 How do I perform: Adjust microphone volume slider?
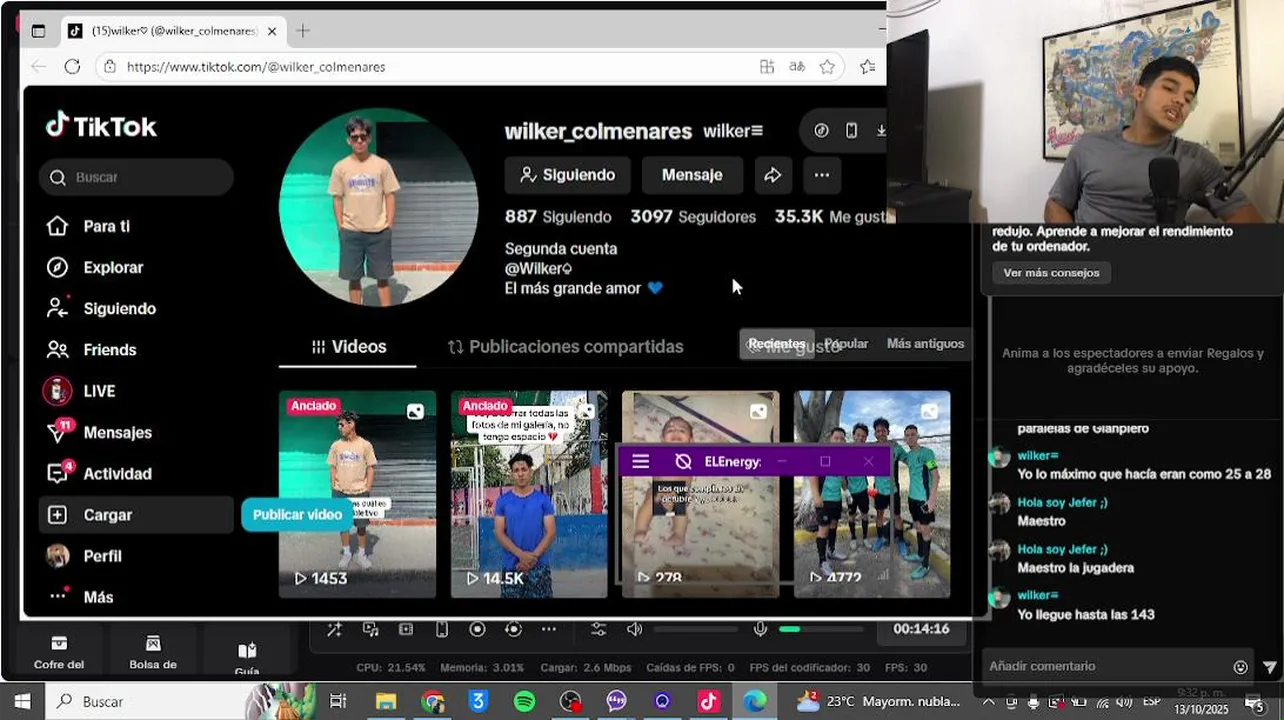tap(821, 629)
